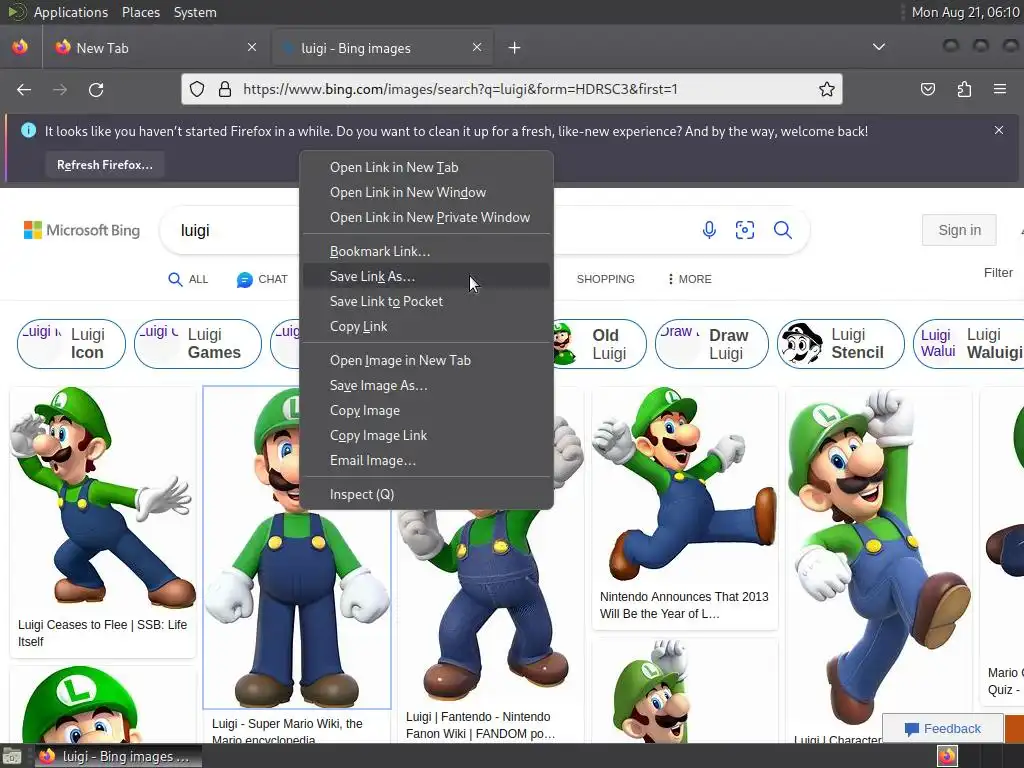Close the New Tab tab
The height and width of the screenshot is (768, 1024).
pos(252,47)
